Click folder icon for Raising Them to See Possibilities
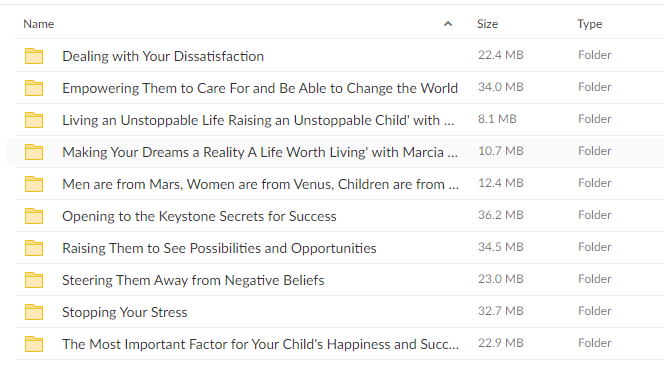Image resolution: width=664 pixels, height=392 pixels. point(34,248)
